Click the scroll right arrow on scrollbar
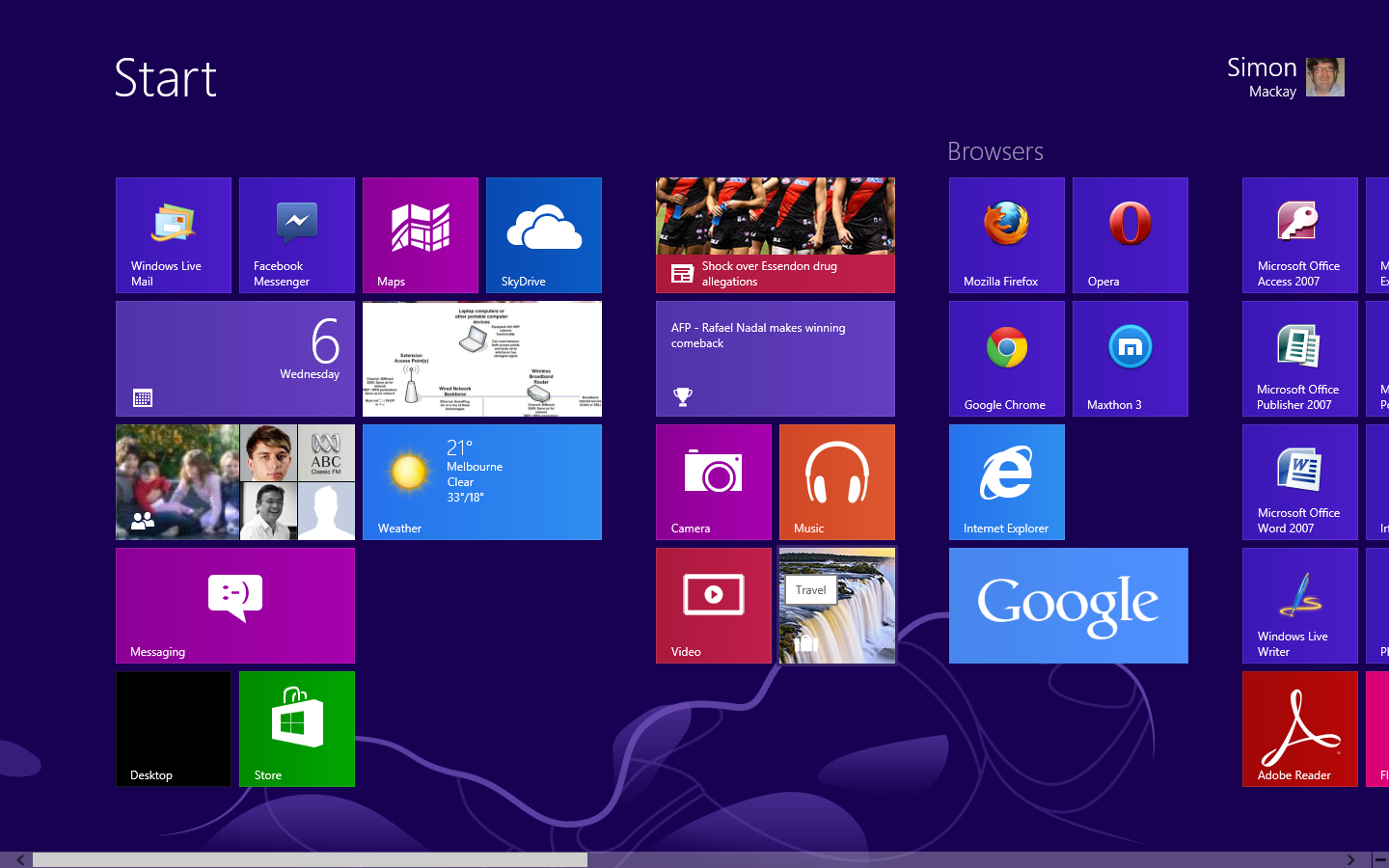This screenshot has height=868, width=1389. click(x=1350, y=859)
